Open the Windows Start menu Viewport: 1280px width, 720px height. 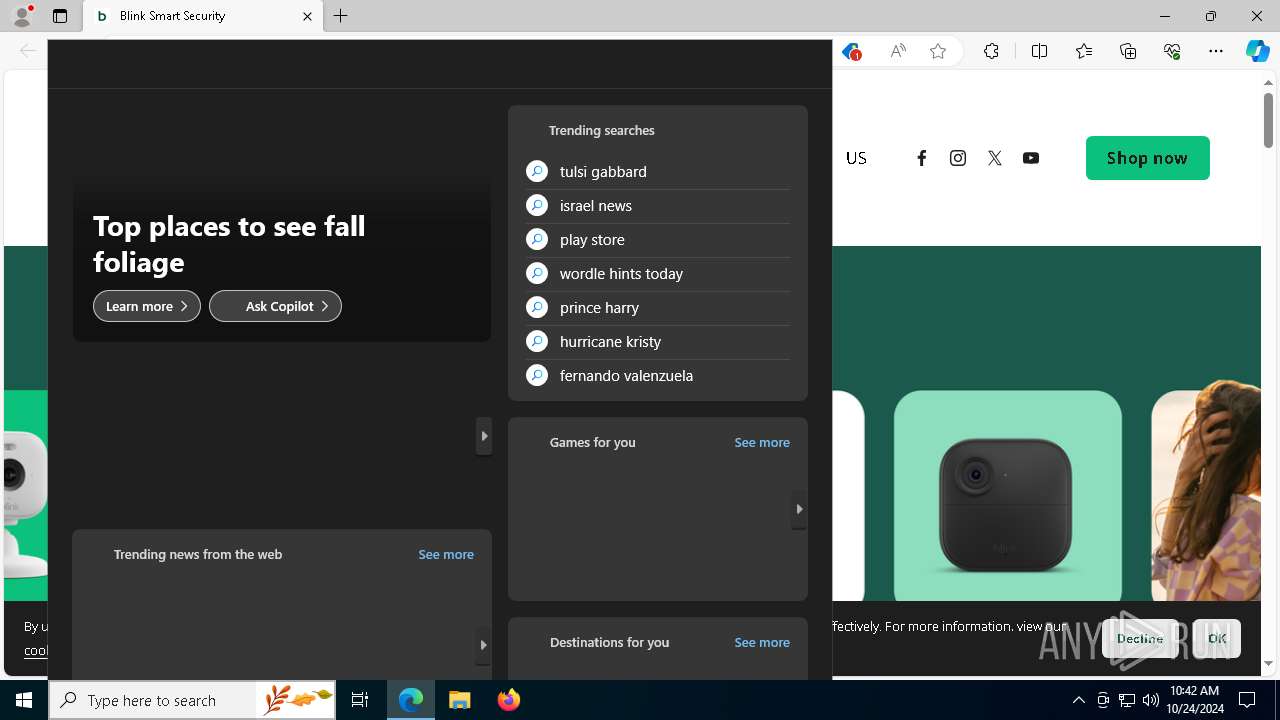[24, 700]
